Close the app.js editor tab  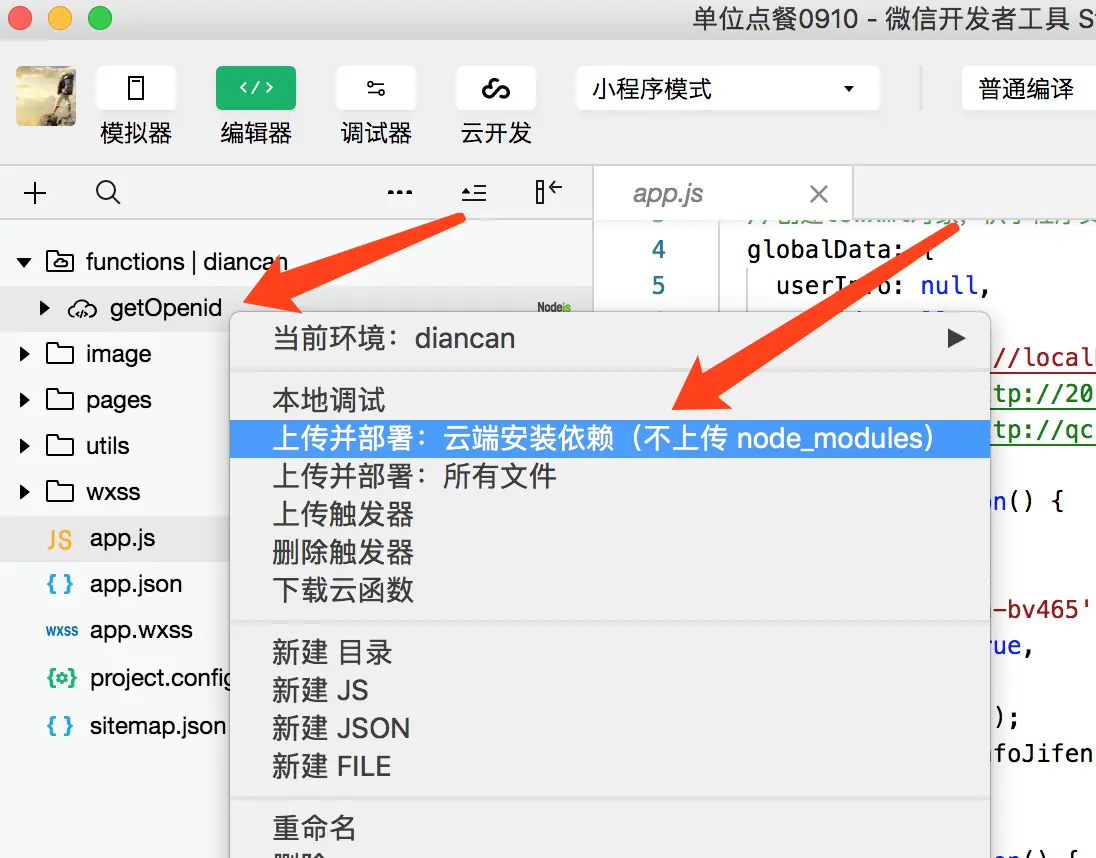click(x=819, y=194)
